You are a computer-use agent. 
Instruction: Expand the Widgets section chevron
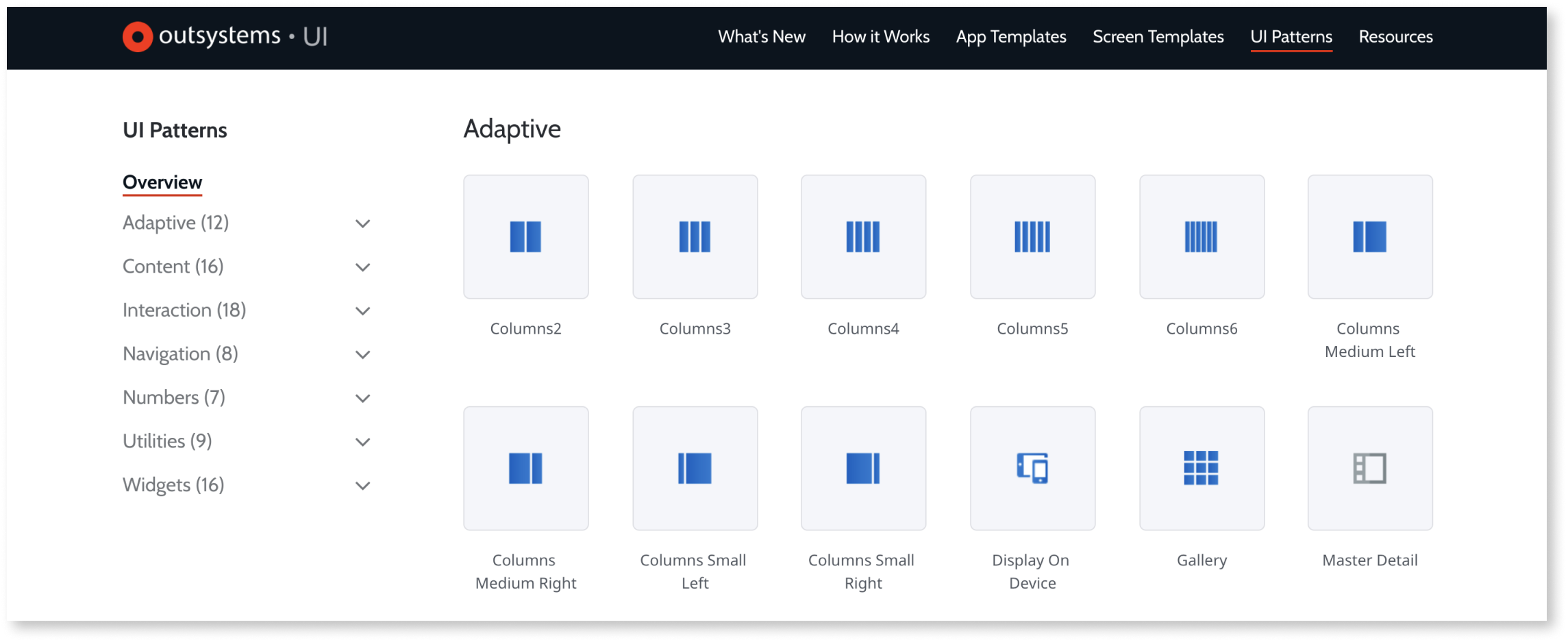point(364,485)
